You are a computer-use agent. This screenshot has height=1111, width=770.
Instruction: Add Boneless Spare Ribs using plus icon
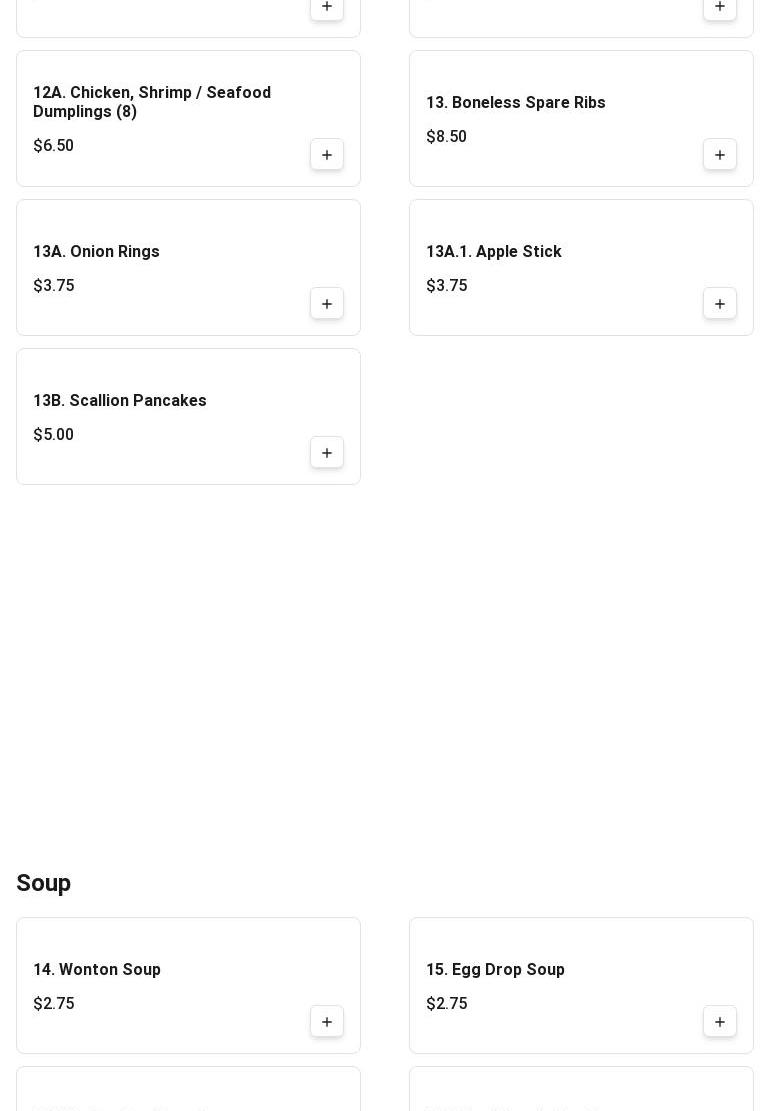(x=720, y=155)
